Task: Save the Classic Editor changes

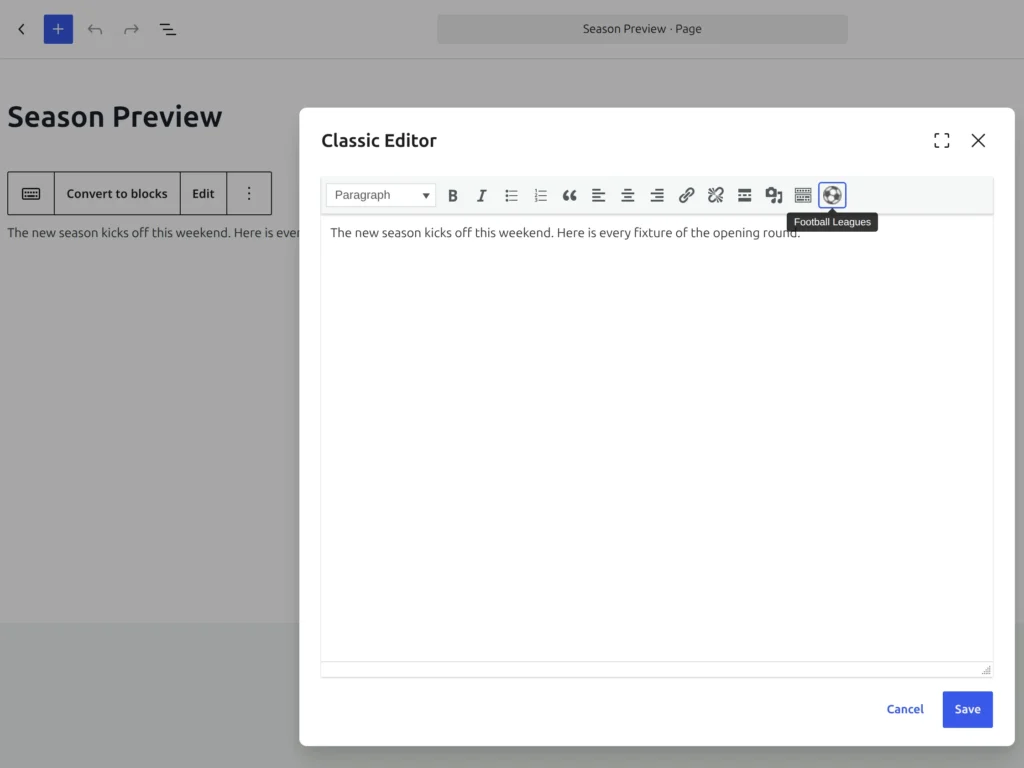Action: 967,709
